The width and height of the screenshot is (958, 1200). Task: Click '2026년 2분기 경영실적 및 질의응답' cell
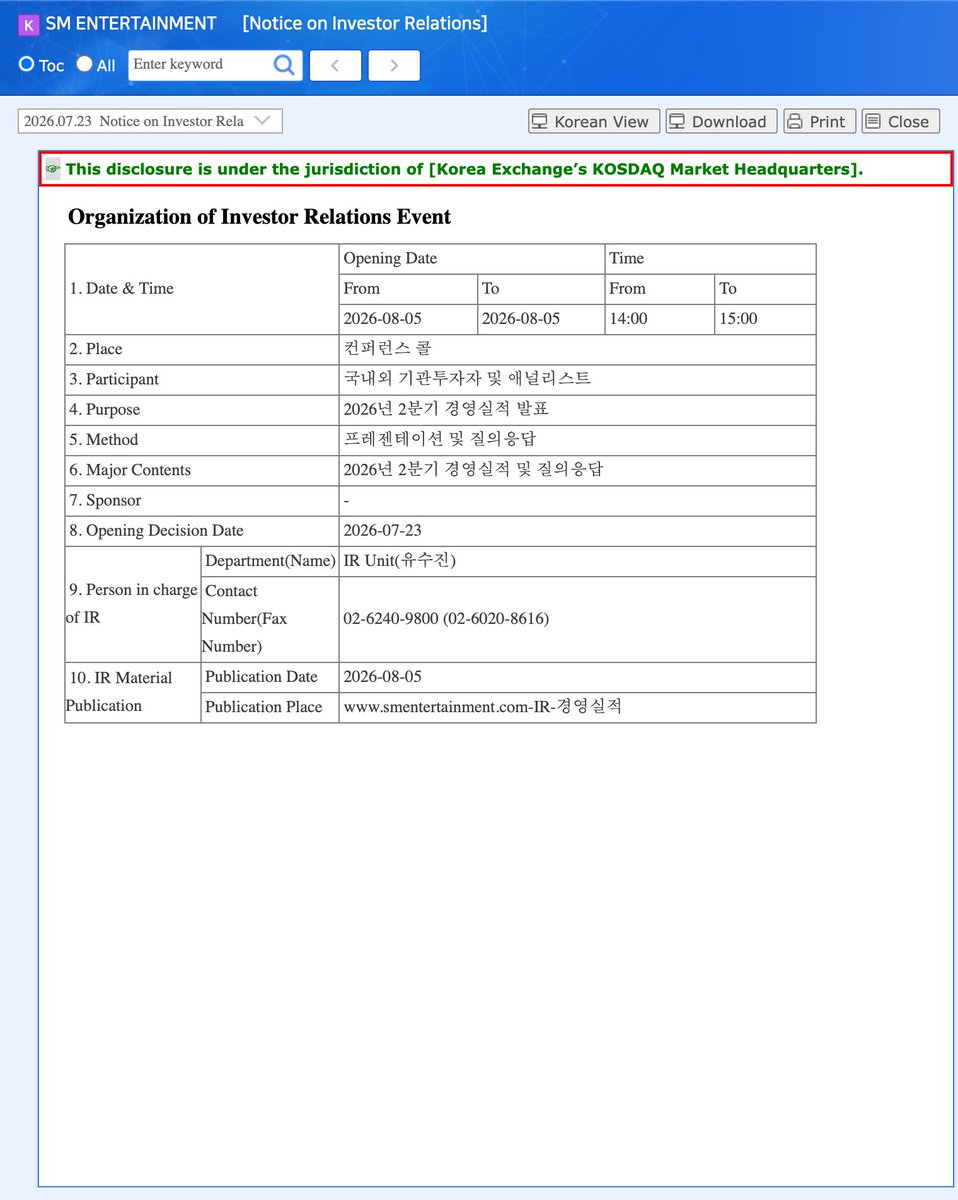pos(578,470)
